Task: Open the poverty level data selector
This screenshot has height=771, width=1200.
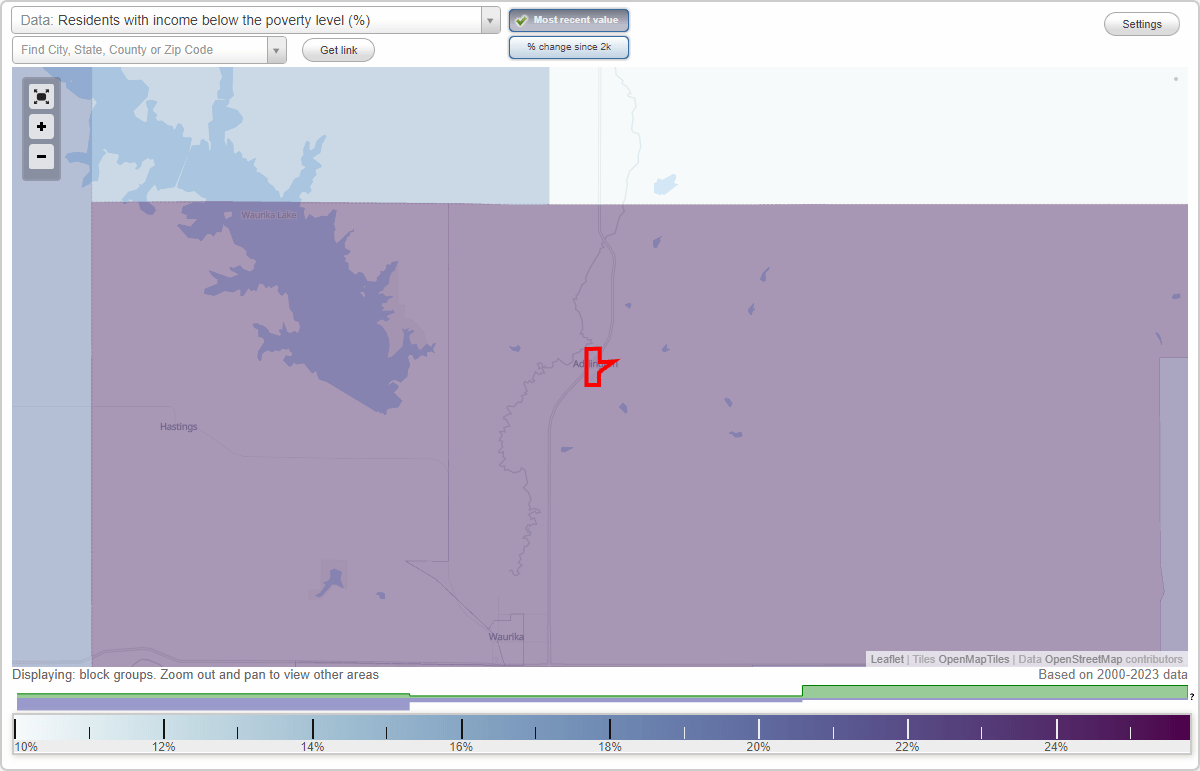Action: 250,20
